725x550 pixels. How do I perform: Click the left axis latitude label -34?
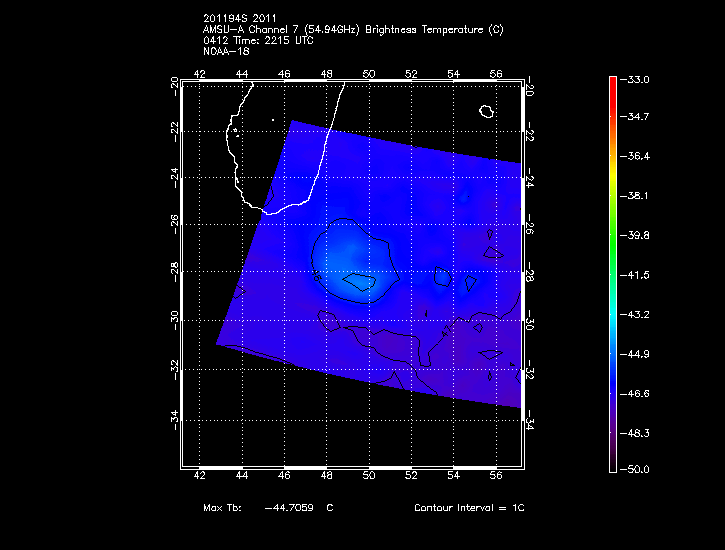click(x=174, y=418)
